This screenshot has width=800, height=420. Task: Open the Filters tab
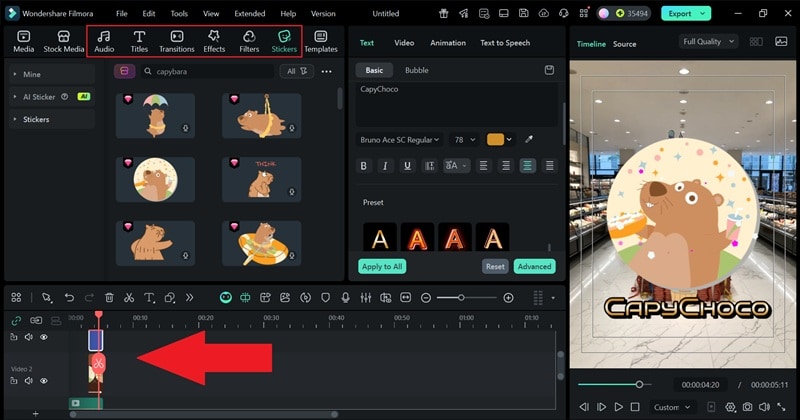point(249,41)
